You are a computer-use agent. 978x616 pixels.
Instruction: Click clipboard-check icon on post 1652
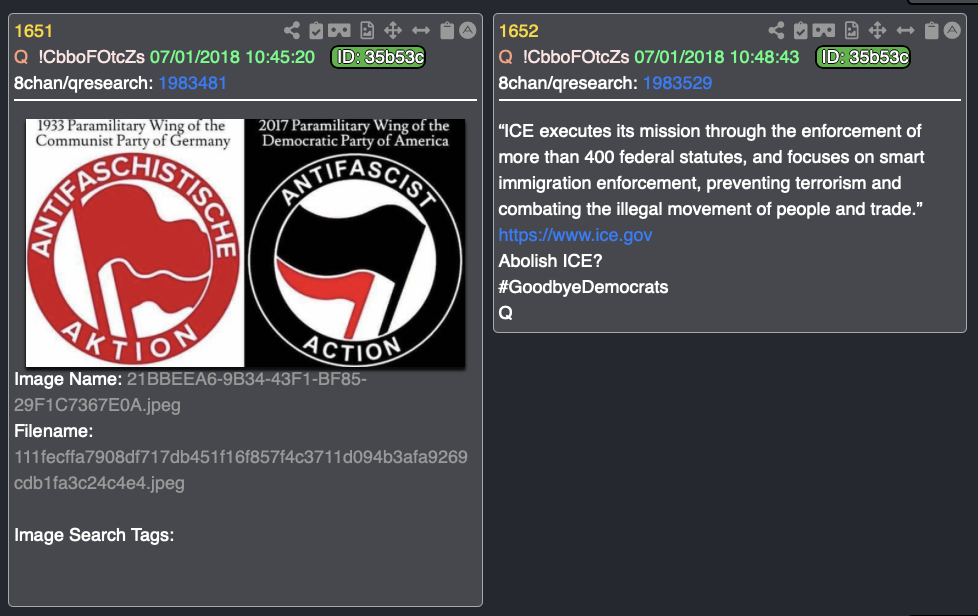801,31
